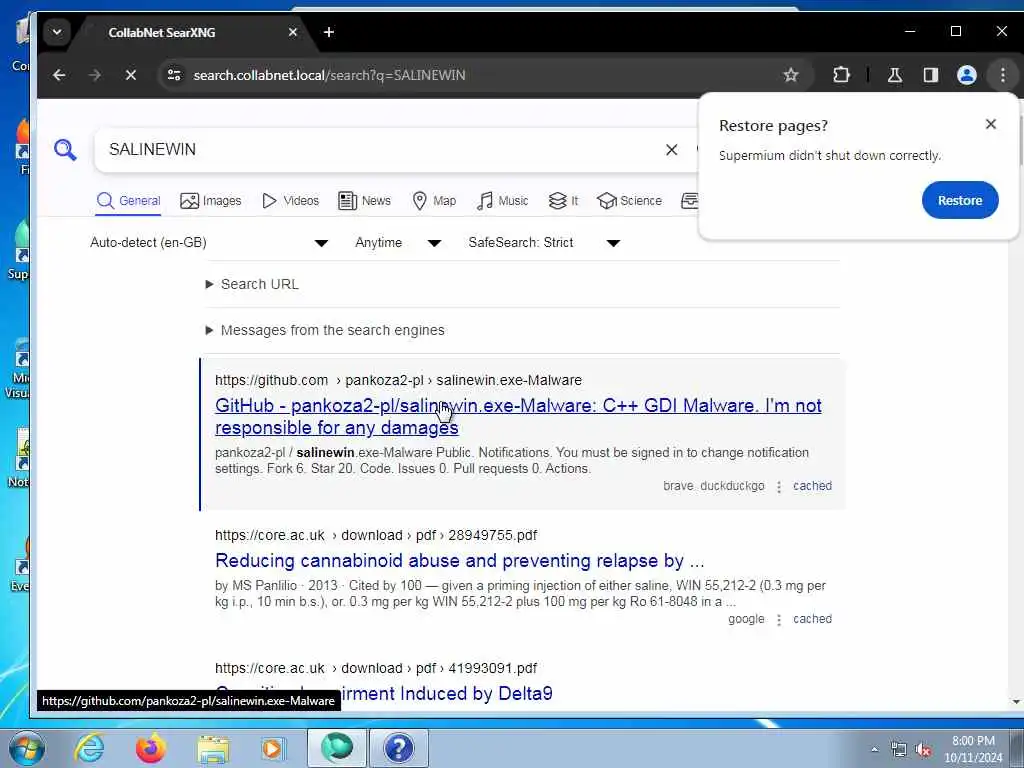Screen dimensions: 1024x768
Task: Focus the SALINEWIN search box
Action: (385, 150)
